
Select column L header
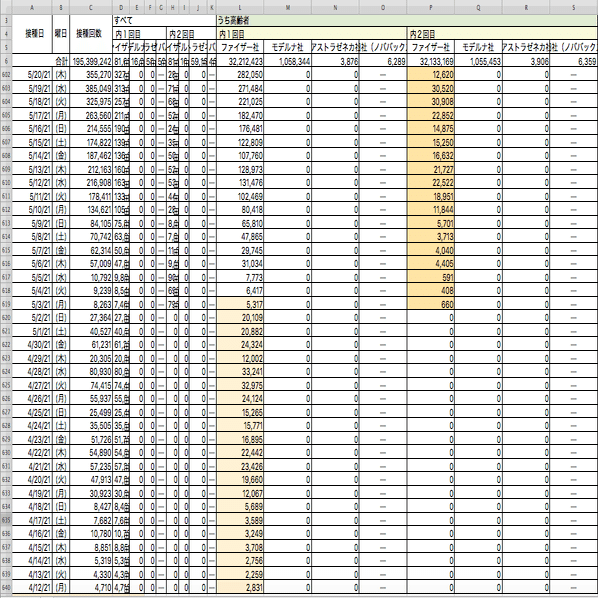[240, 7]
